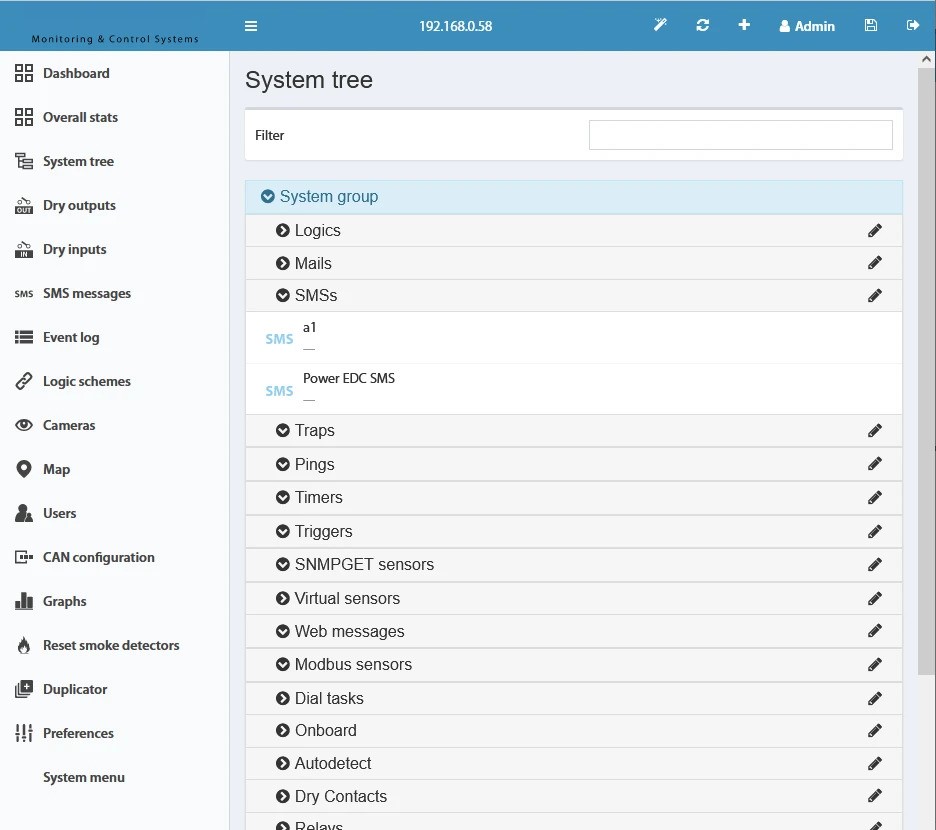Image resolution: width=936 pixels, height=830 pixels.
Task: Toggle the Timers tree node
Action: tap(282, 497)
